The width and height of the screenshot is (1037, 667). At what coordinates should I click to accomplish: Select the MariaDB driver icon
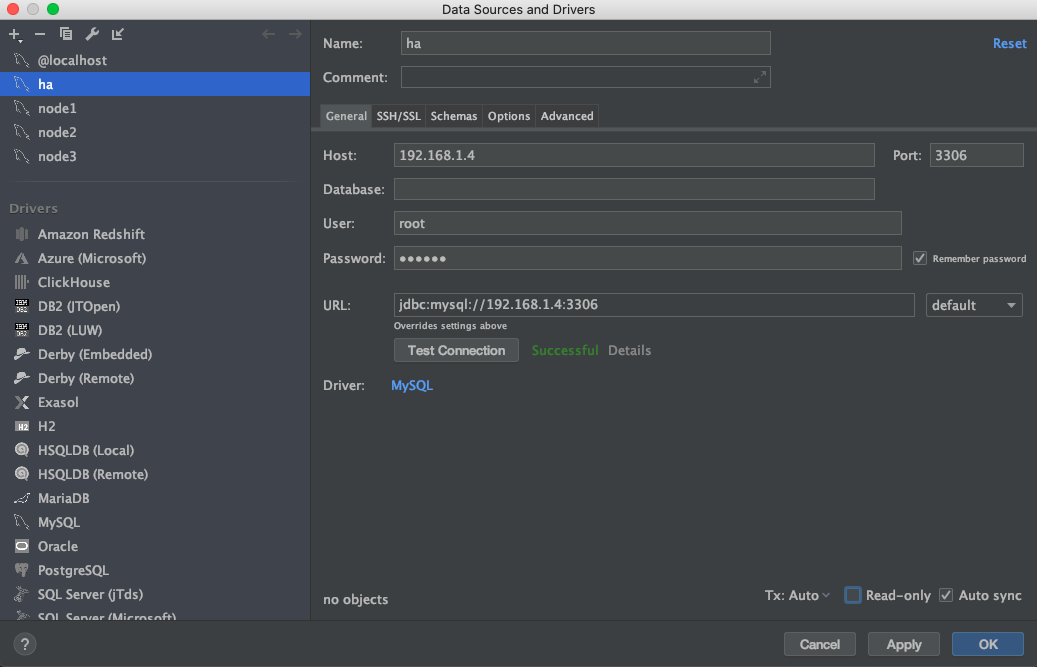22,498
